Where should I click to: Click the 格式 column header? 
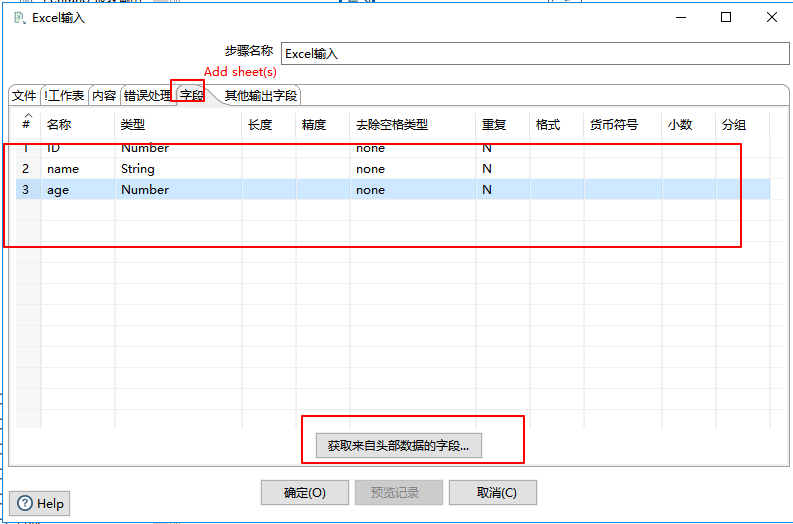pos(557,124)
